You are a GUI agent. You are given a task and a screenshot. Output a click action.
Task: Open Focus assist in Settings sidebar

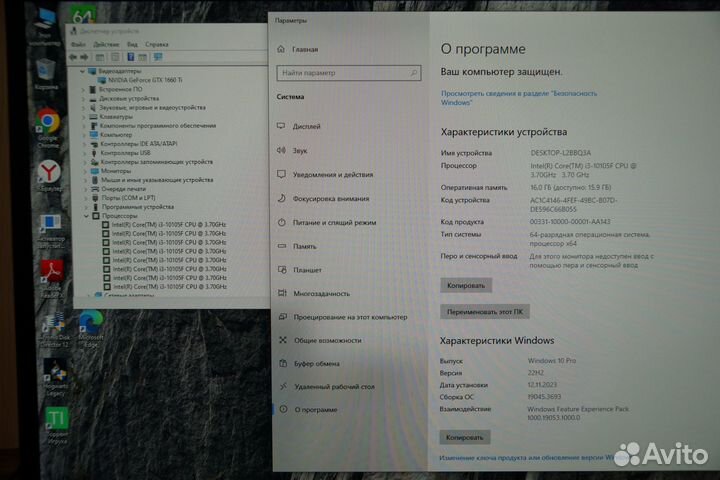click(x=331, y=198)
